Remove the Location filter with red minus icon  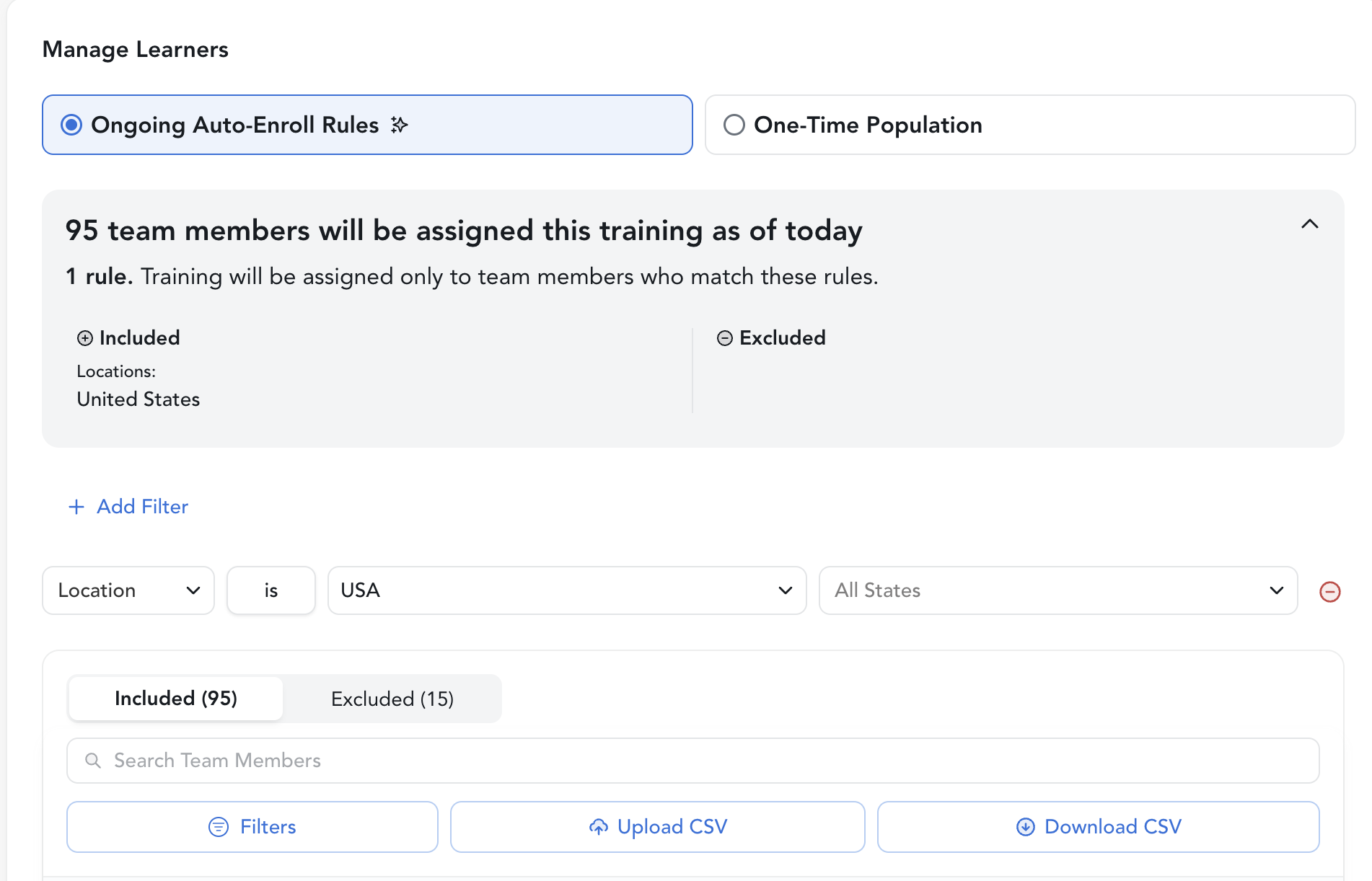pos(1329,592)
